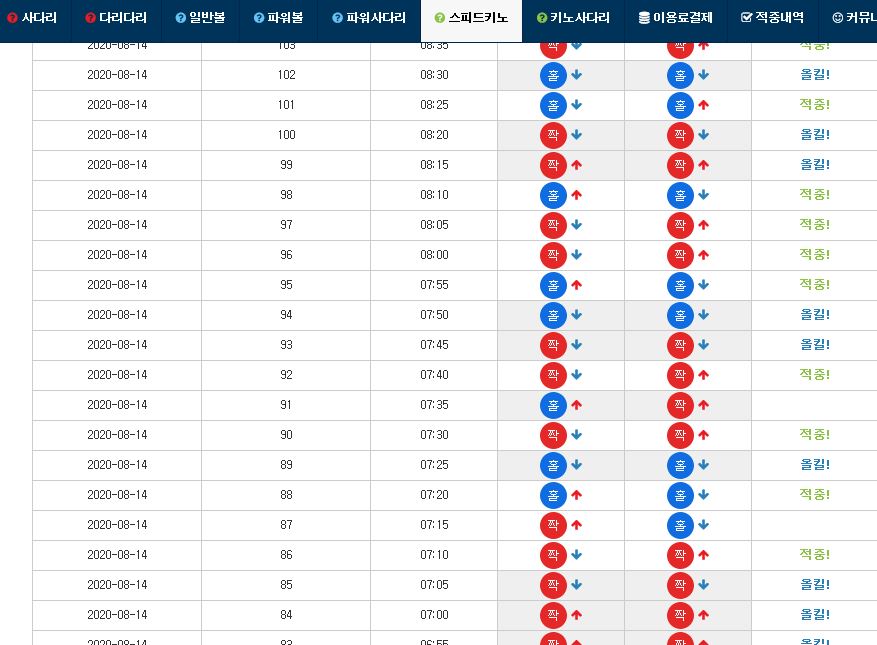
Task: Click second blue 홀 badge in round 101
Action: coord(680,105)
